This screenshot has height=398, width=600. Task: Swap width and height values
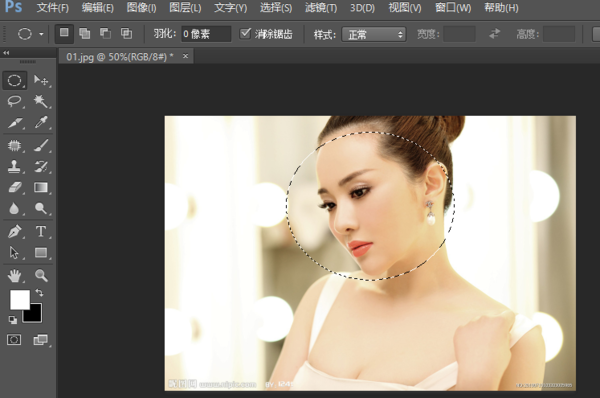[x=494, y=34]
